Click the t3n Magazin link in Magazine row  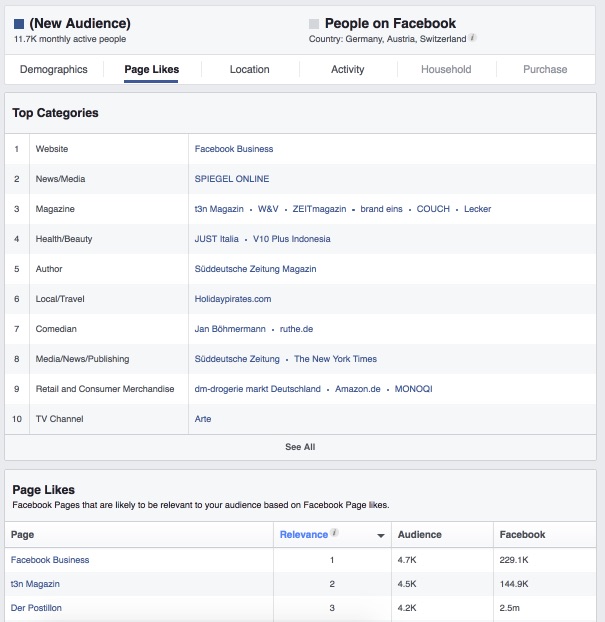[x=219, y=209]
